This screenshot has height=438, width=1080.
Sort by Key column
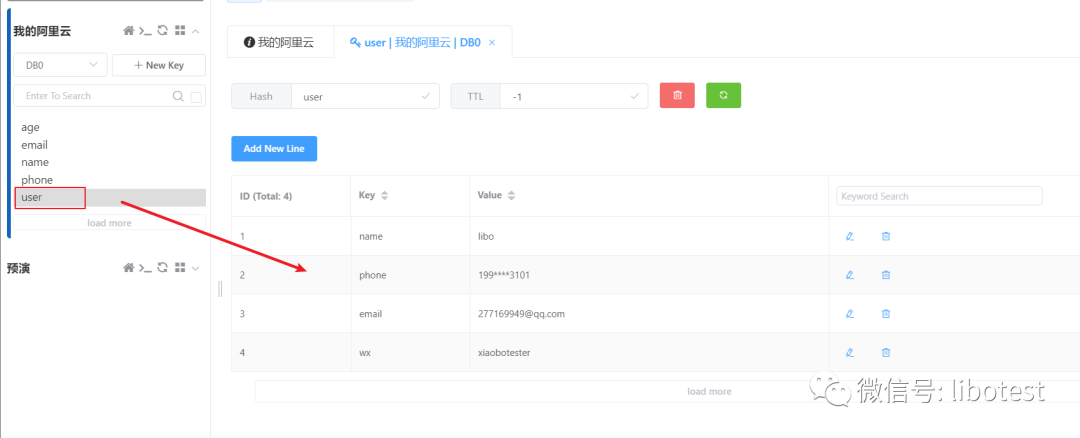(x=384, y=196)
